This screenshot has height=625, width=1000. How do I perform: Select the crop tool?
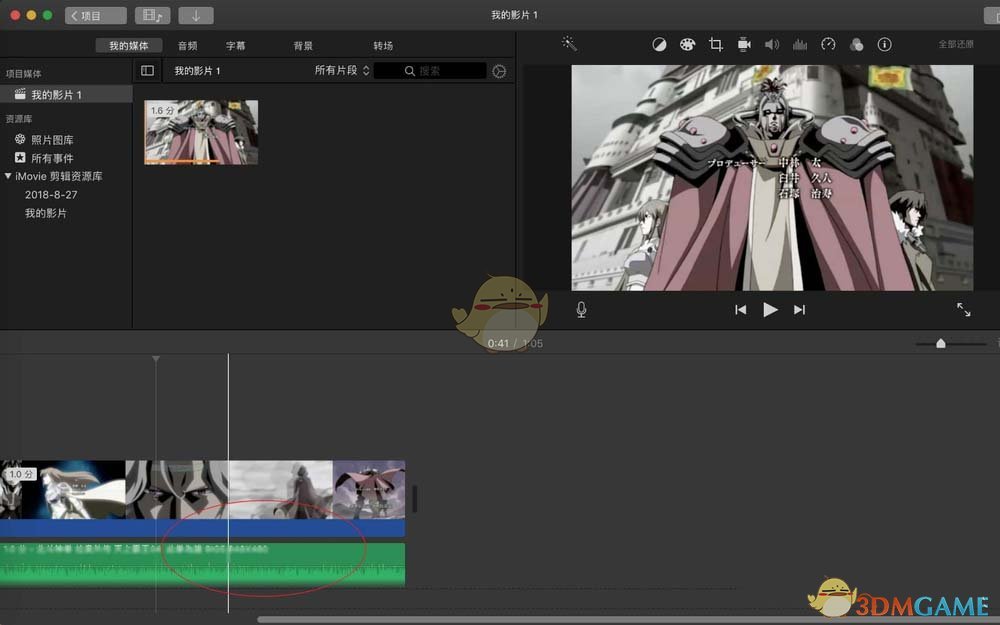(716, 44)
